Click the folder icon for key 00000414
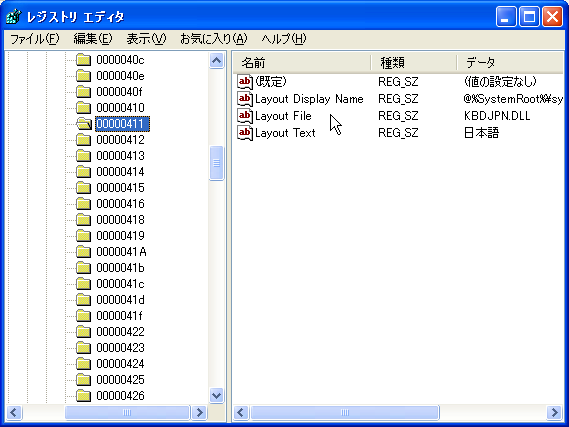Screen dimensions: 569x427 pyautogui.click(x=83, y=172)
